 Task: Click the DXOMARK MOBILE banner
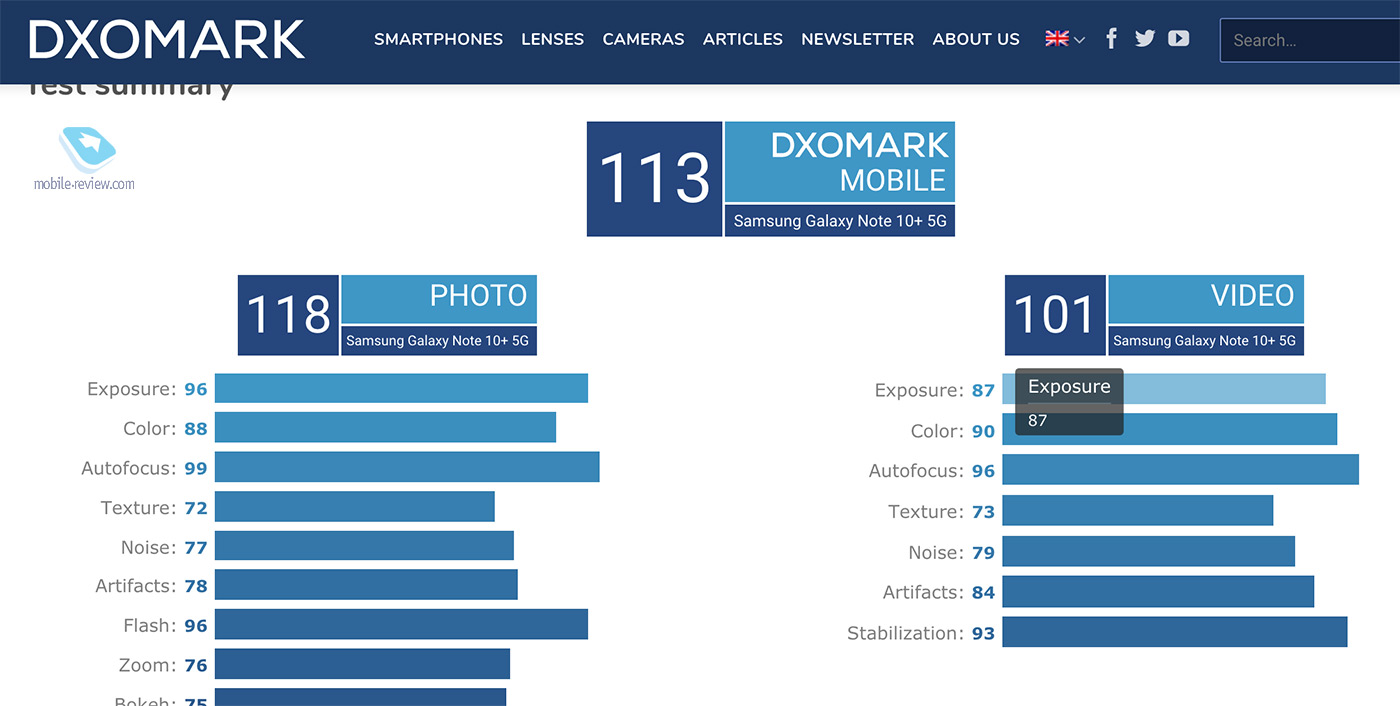840,162
